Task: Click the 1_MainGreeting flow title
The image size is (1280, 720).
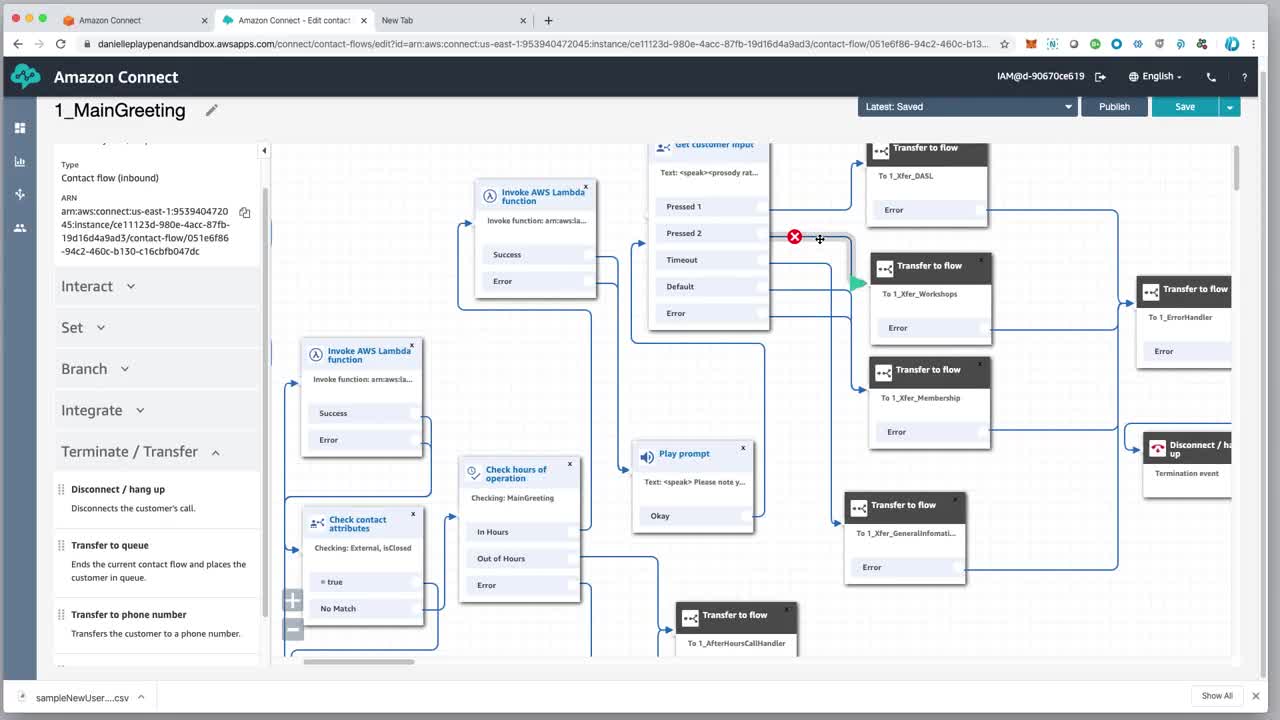Action: (x=120, y=110)
